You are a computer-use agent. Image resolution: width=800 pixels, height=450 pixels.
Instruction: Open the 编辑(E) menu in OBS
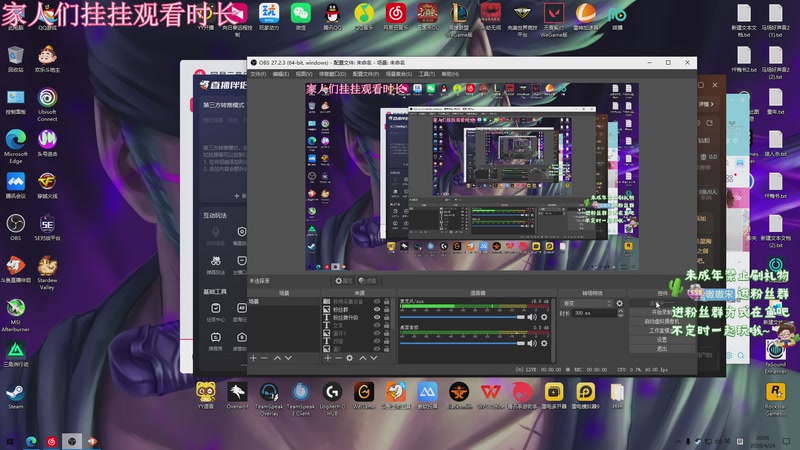point(281,74)
